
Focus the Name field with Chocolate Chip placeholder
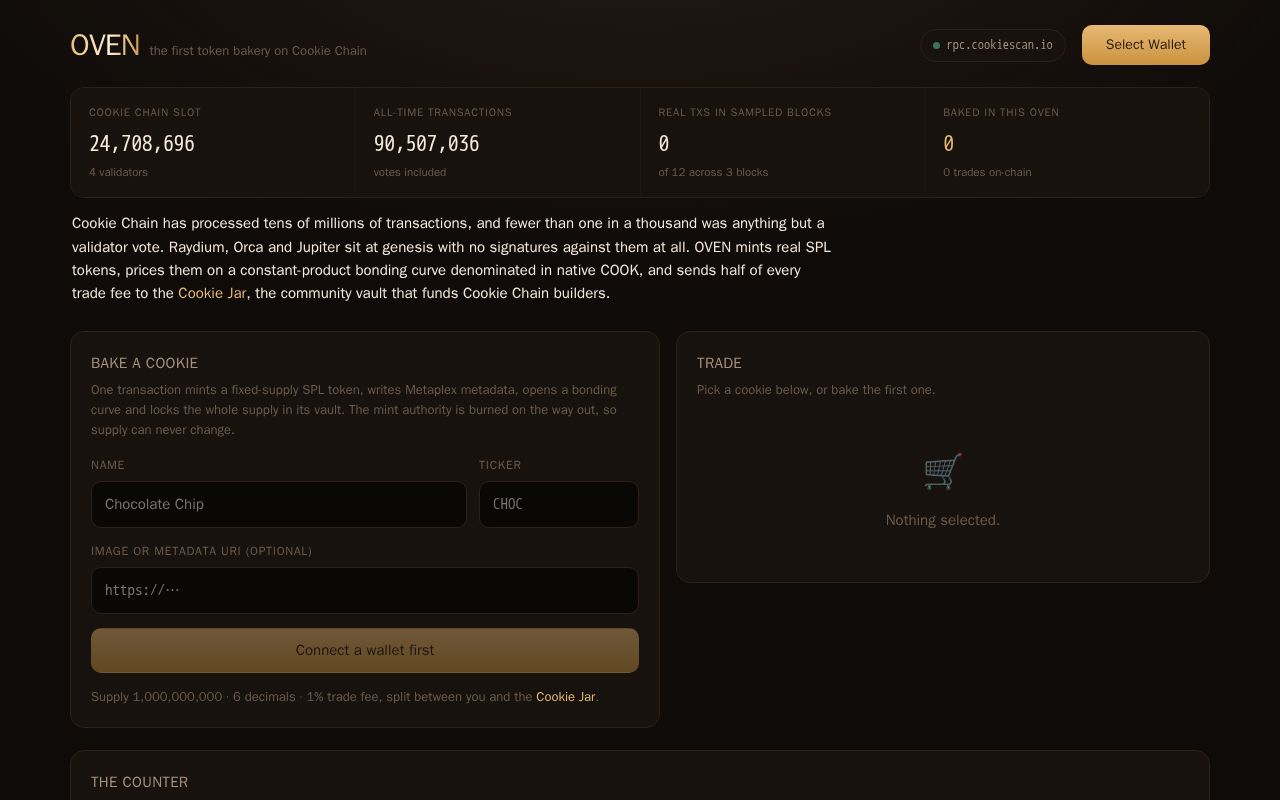click(279, 504)
